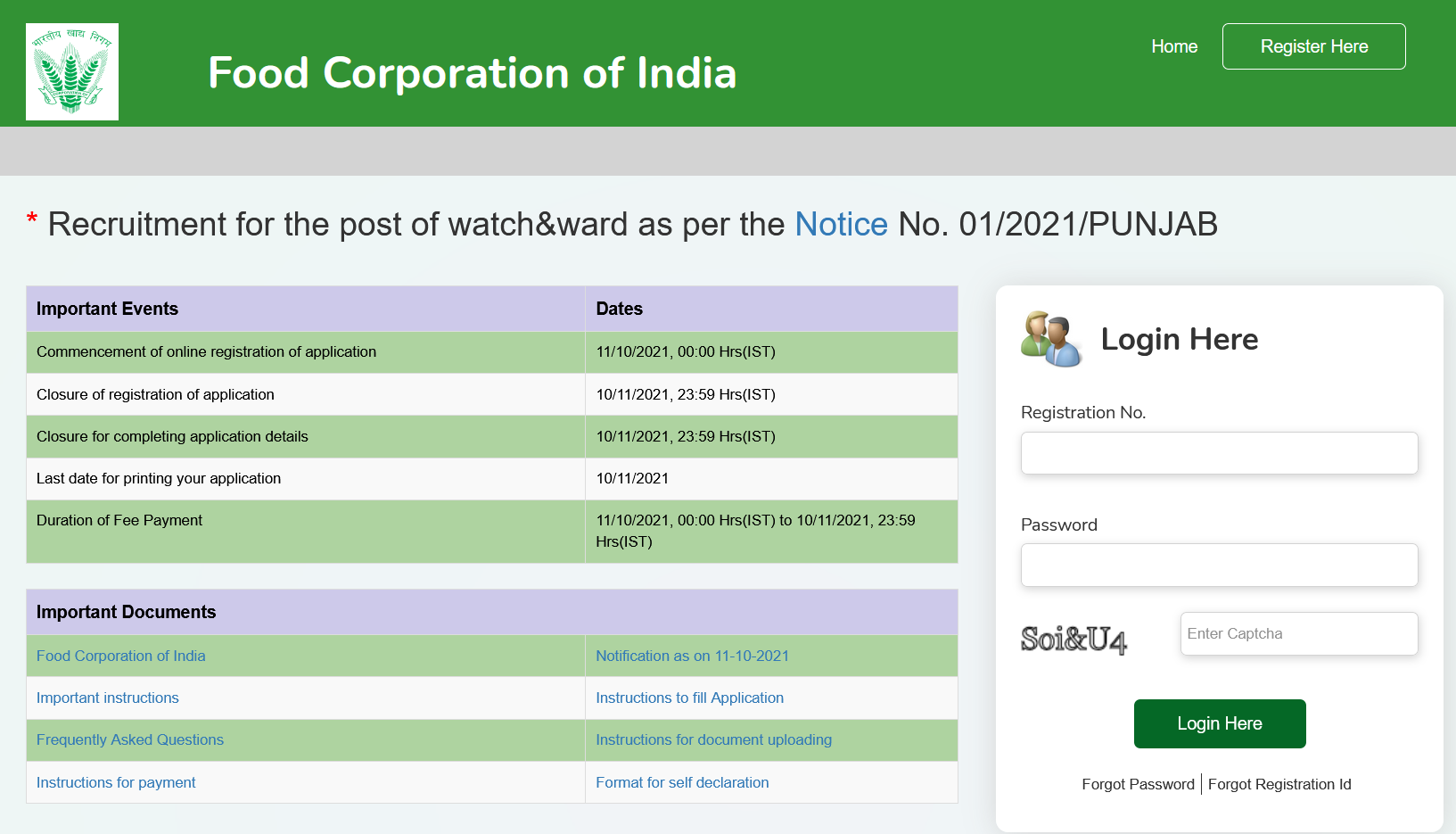Open the Home menu item
The height and width of the screenshot is (834, 1456).
coord(1174,46)
